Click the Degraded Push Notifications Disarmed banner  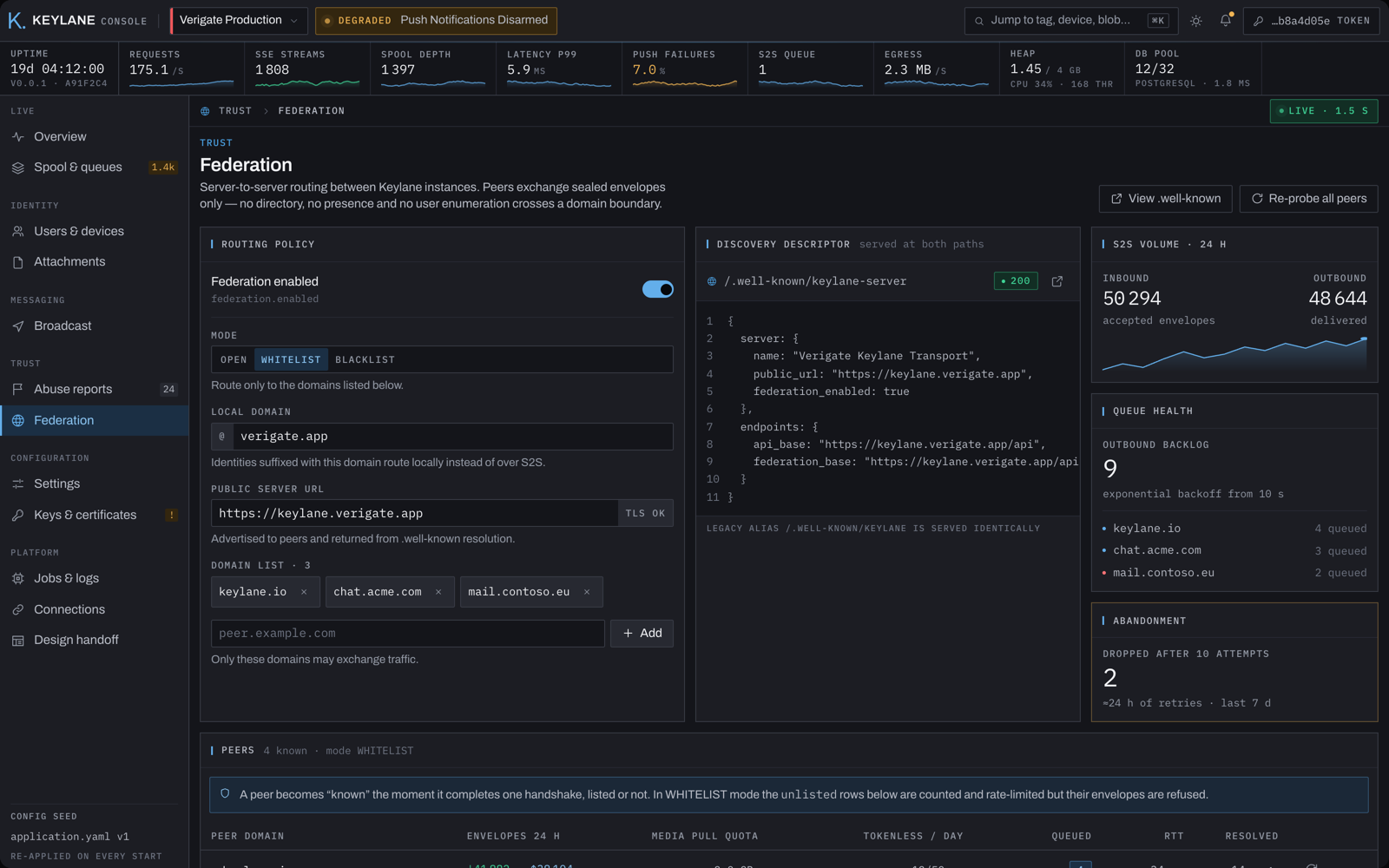tap(436, 21)
